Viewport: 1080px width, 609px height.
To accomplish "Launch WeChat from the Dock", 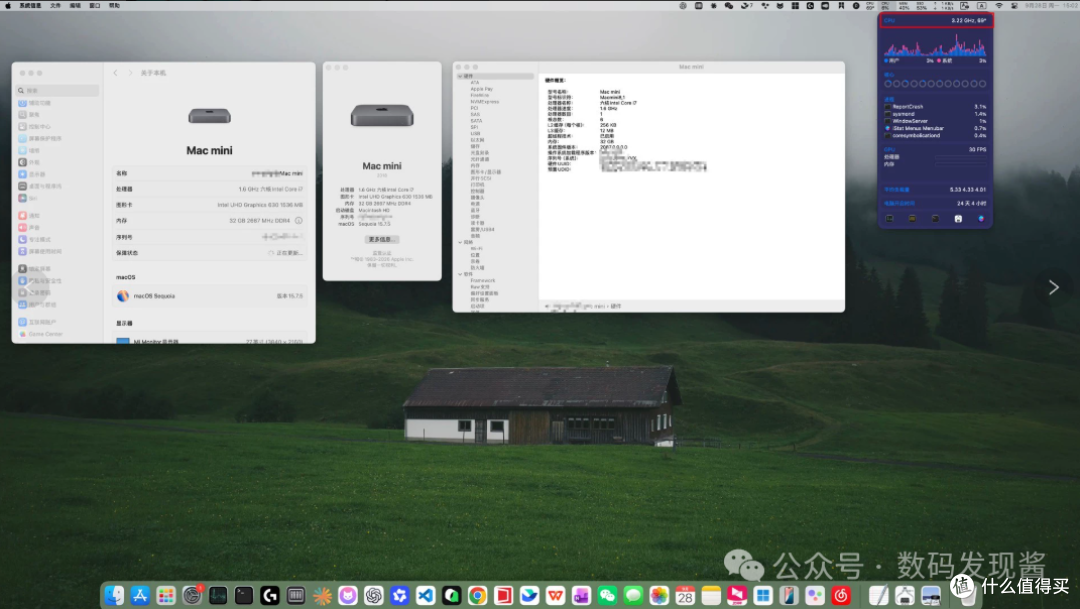I will 607,595.
